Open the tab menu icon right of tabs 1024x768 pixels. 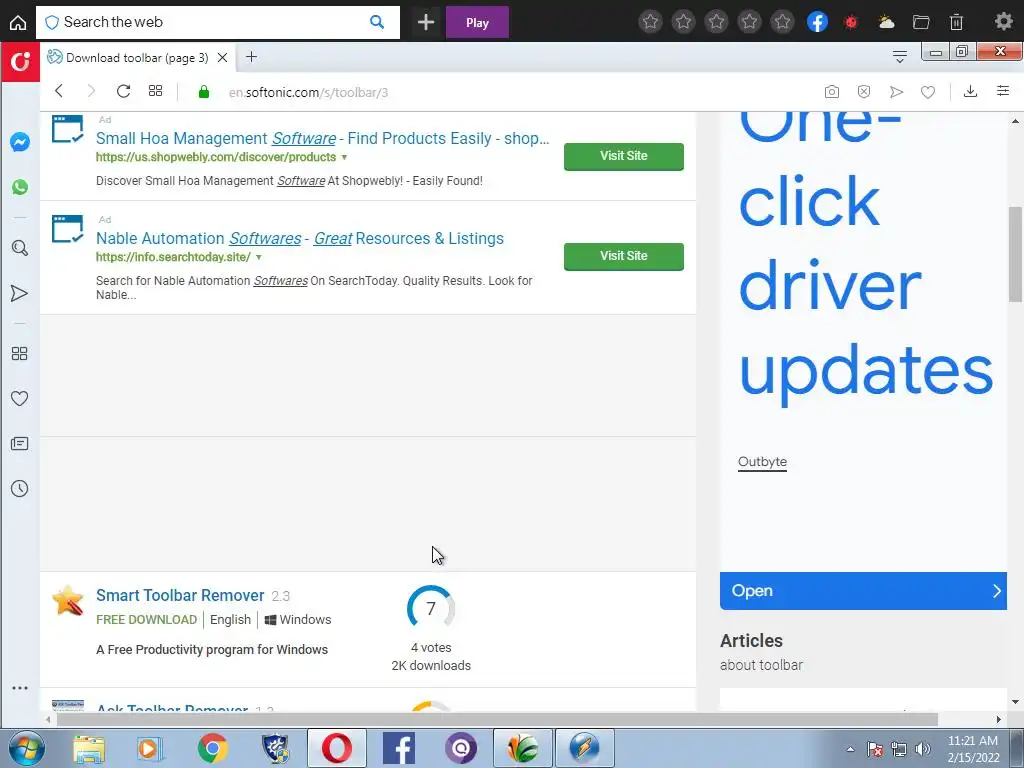click(x=899, y=57)
